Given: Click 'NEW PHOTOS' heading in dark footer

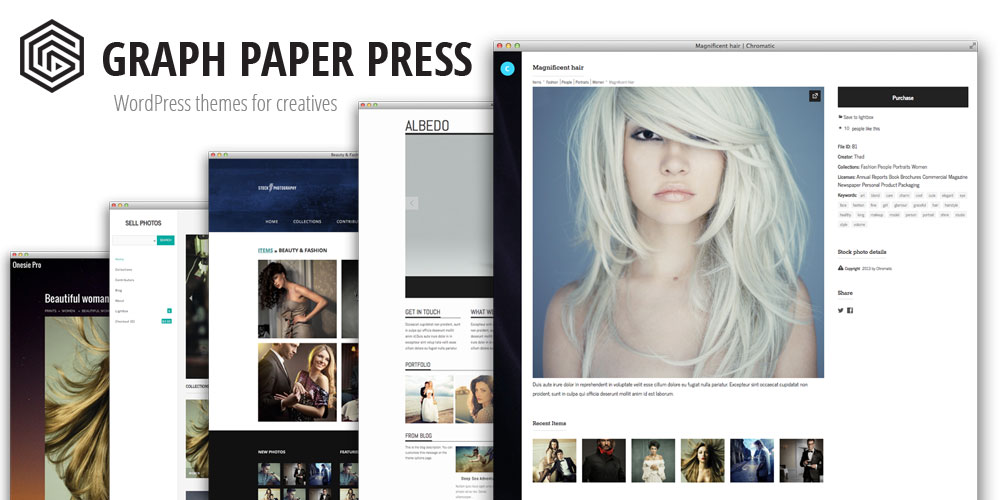Looking at the screenshot, I should 270,452.
